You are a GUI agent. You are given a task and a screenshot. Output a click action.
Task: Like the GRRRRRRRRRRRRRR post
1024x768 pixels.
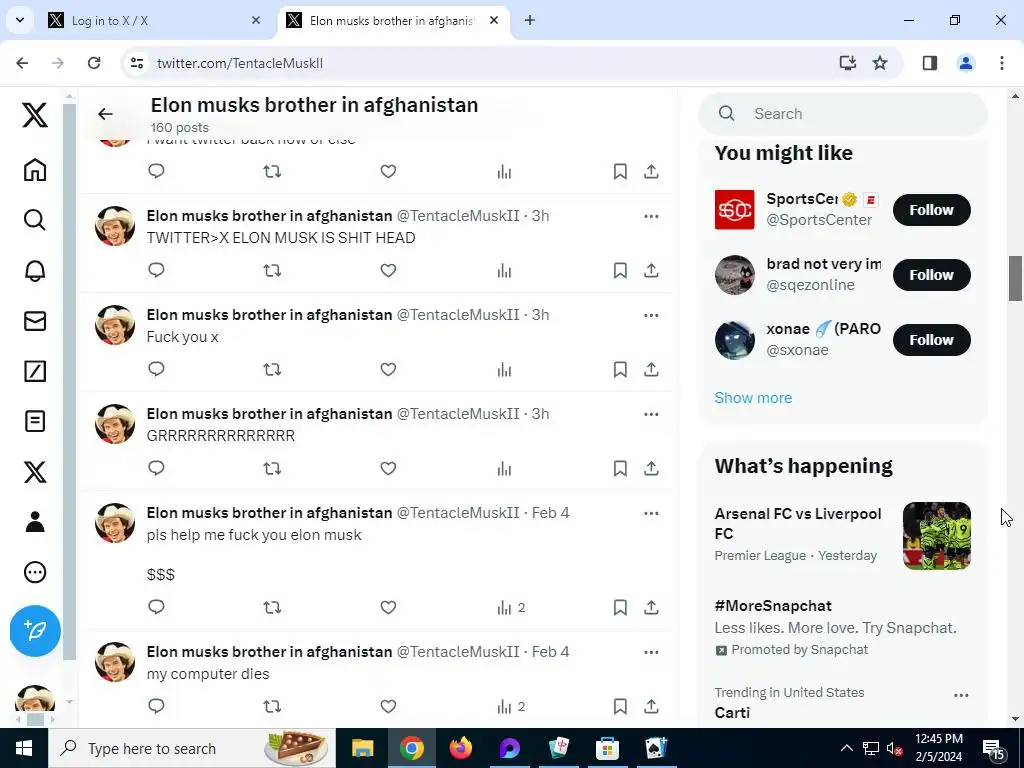388,468
